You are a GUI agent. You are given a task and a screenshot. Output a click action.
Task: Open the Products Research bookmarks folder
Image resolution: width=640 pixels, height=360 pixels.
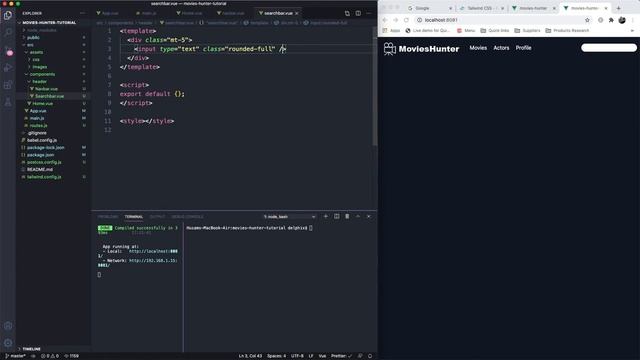point(567,31)
